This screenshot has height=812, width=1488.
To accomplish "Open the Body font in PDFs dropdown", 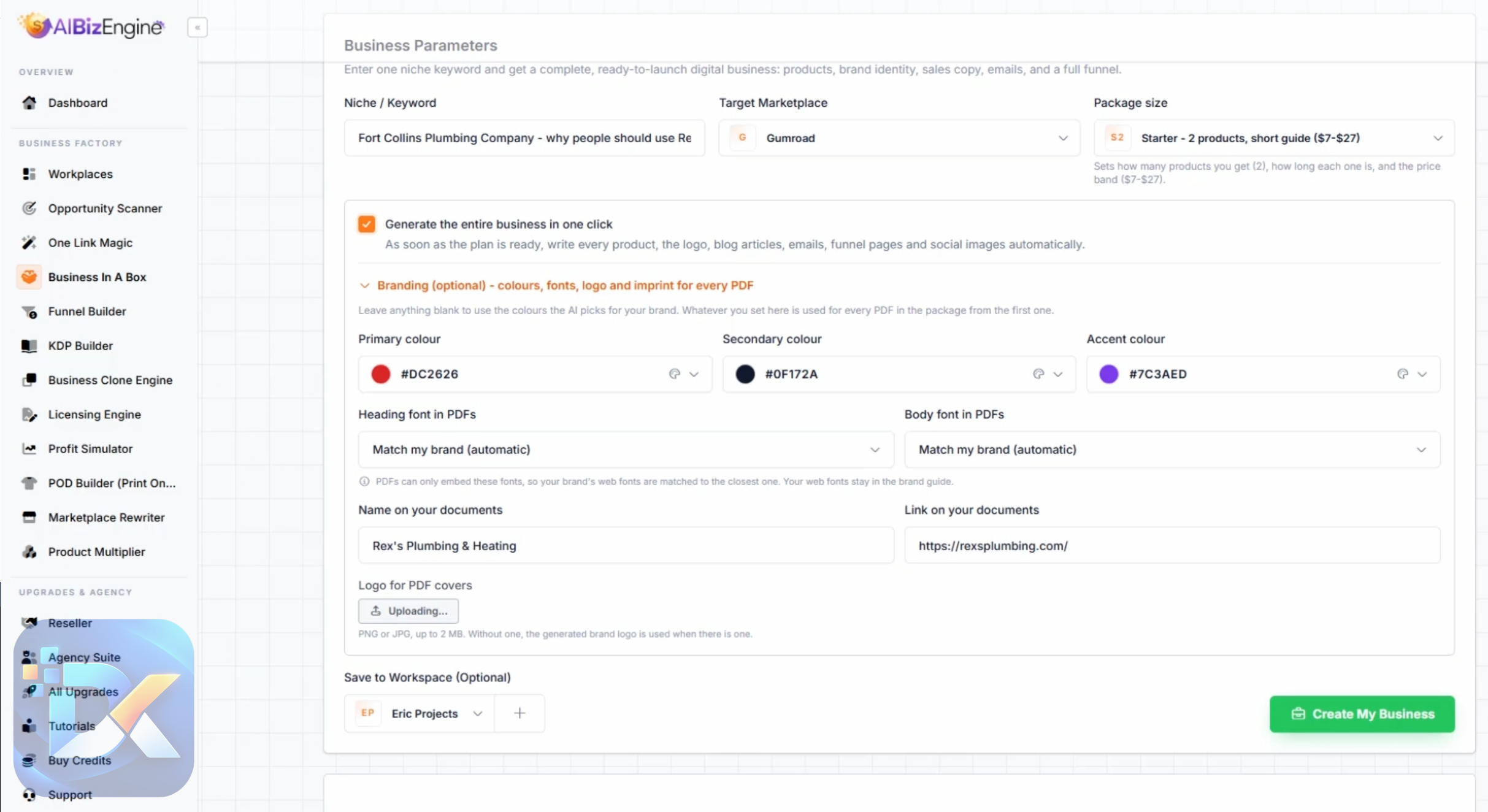I will (1172, 450).
